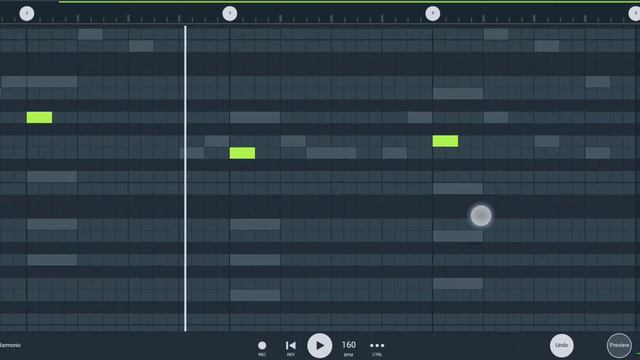This screenshot has height=360, width=640.
Task: Click the green scroll bar along the top
Action: tap(349, 2)
